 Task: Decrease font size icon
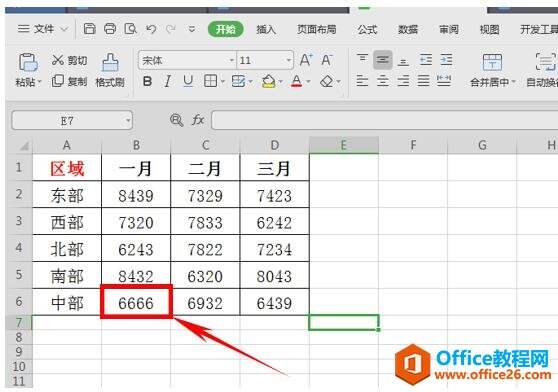[327, 60]
